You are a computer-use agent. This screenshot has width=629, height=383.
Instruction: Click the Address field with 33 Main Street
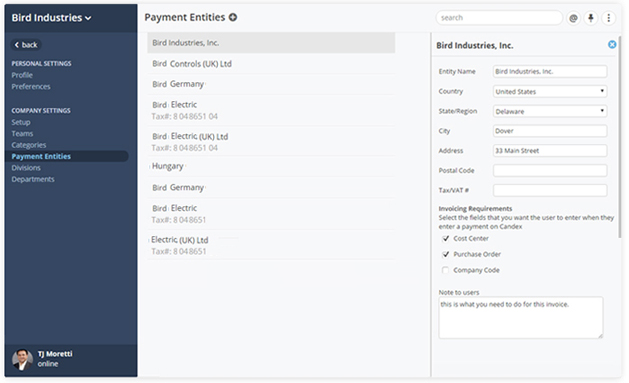(550, 151)
